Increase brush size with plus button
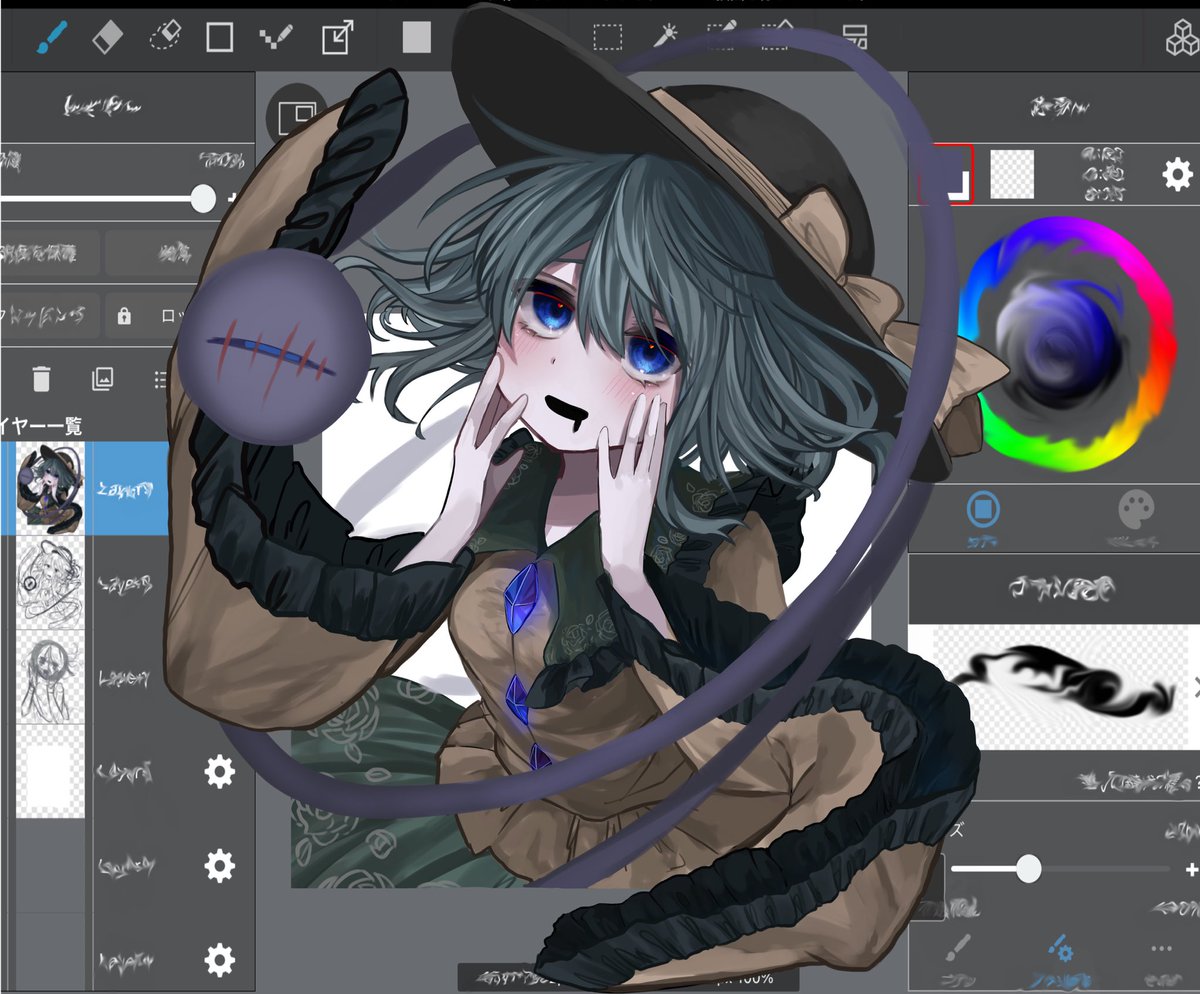The image size is (1200, 994). pos(1191,868)
